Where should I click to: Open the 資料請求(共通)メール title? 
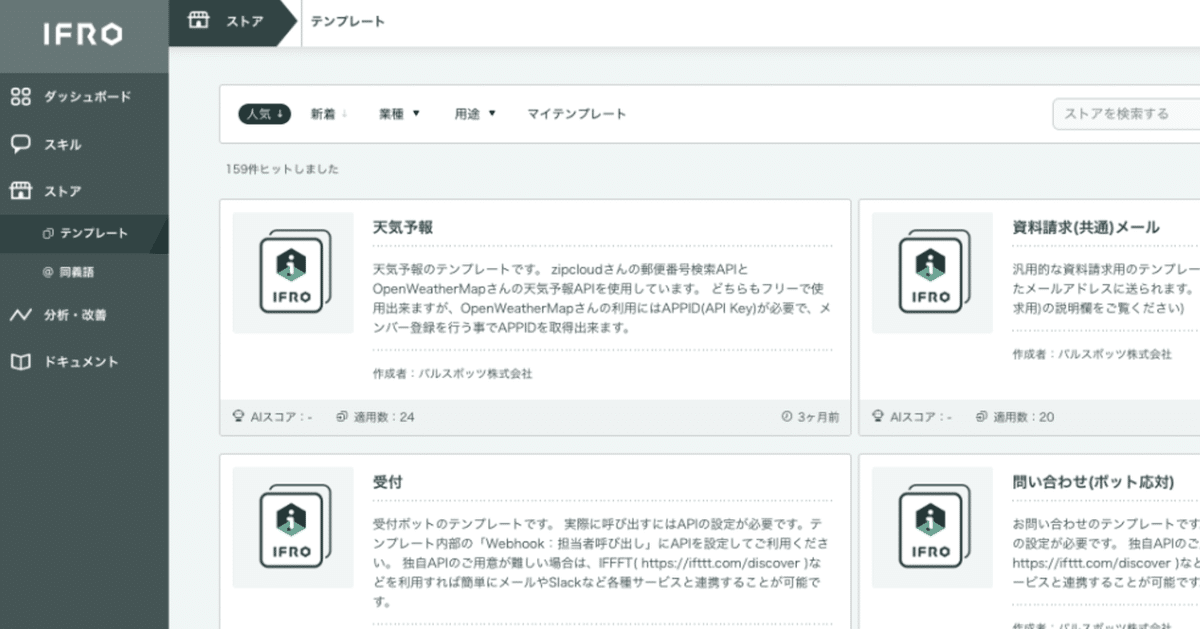(1086, 227)
